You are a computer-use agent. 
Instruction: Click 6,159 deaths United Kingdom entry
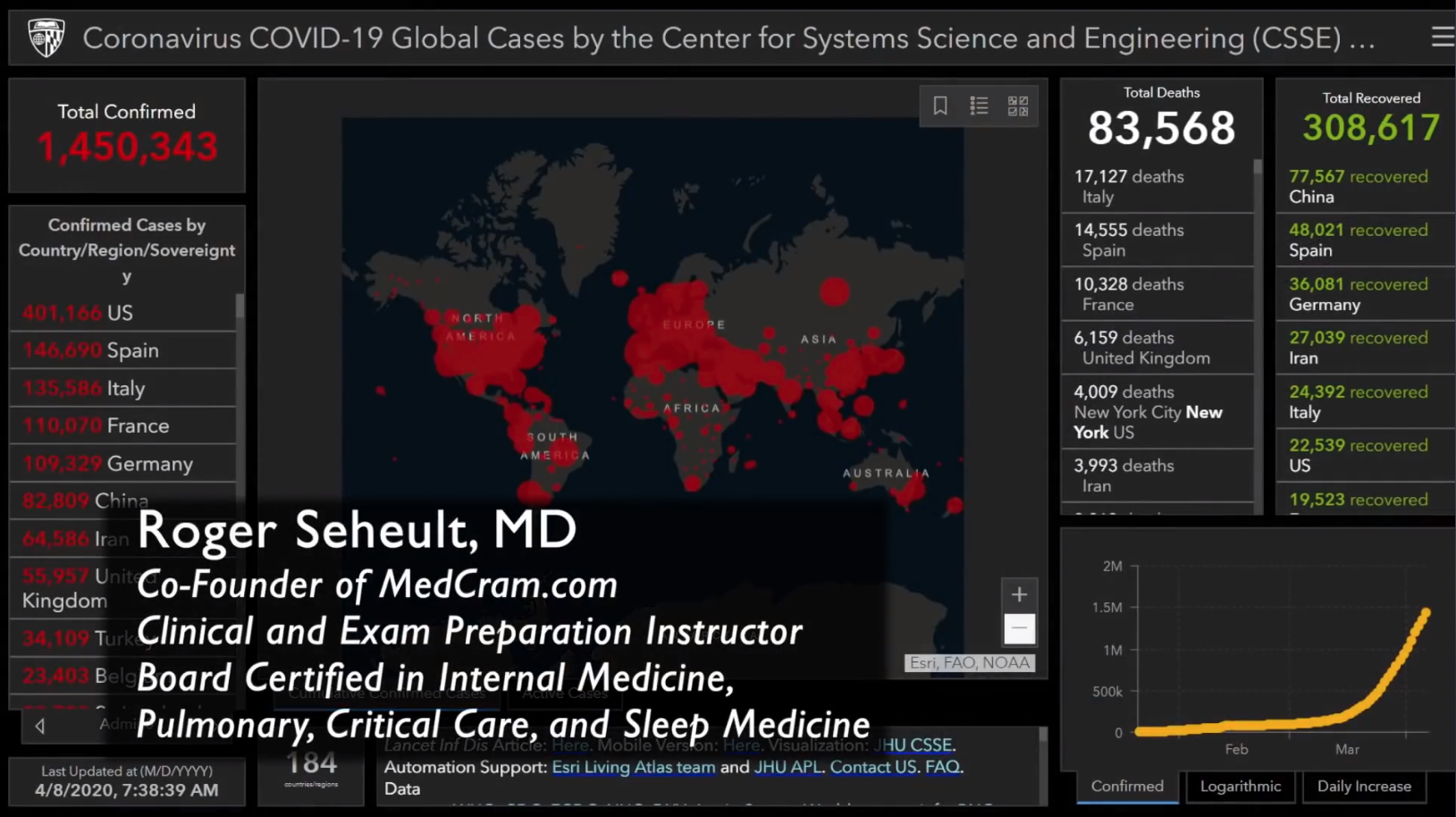pos(1157,348)
